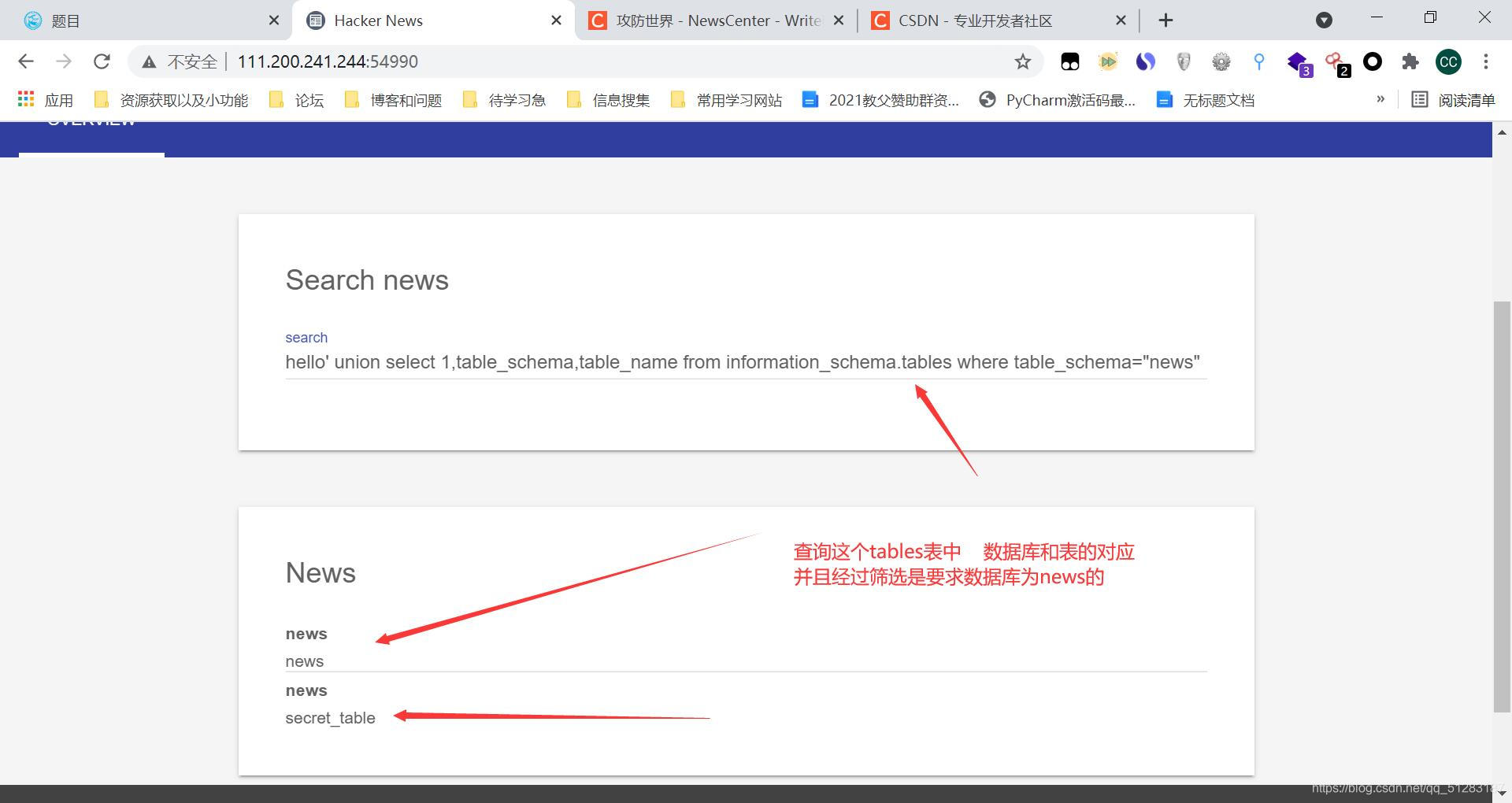Image resolution: width=1512 pixels, height=803 pixels.
Task: Open the yellow play-arrow extension
Action: (x=1107, y=61)
